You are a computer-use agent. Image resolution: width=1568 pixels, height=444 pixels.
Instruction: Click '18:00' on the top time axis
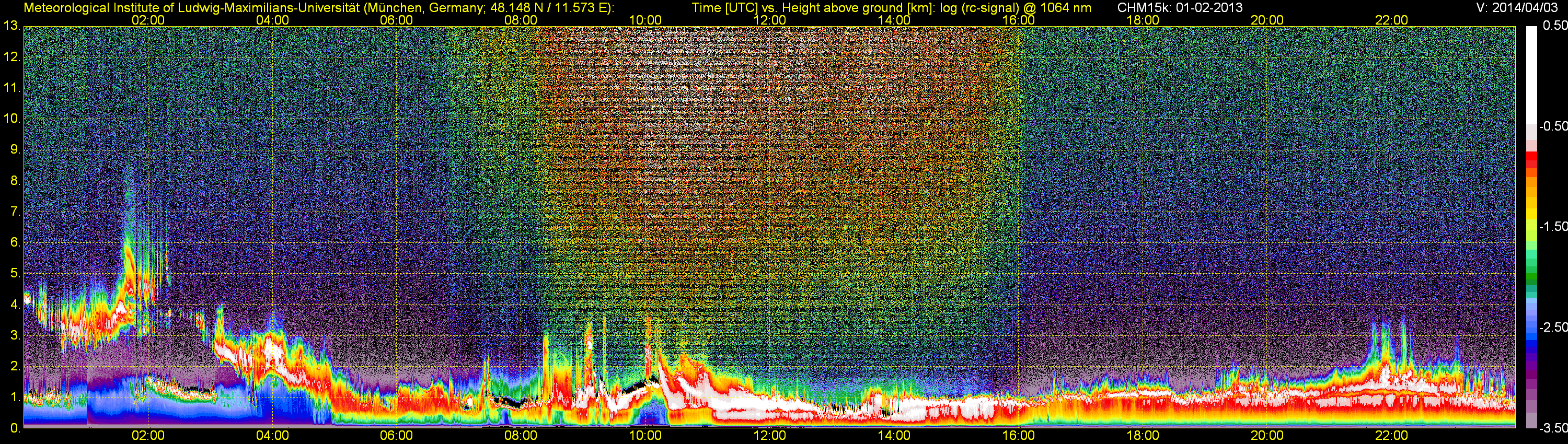click(x=1143, y=20)
